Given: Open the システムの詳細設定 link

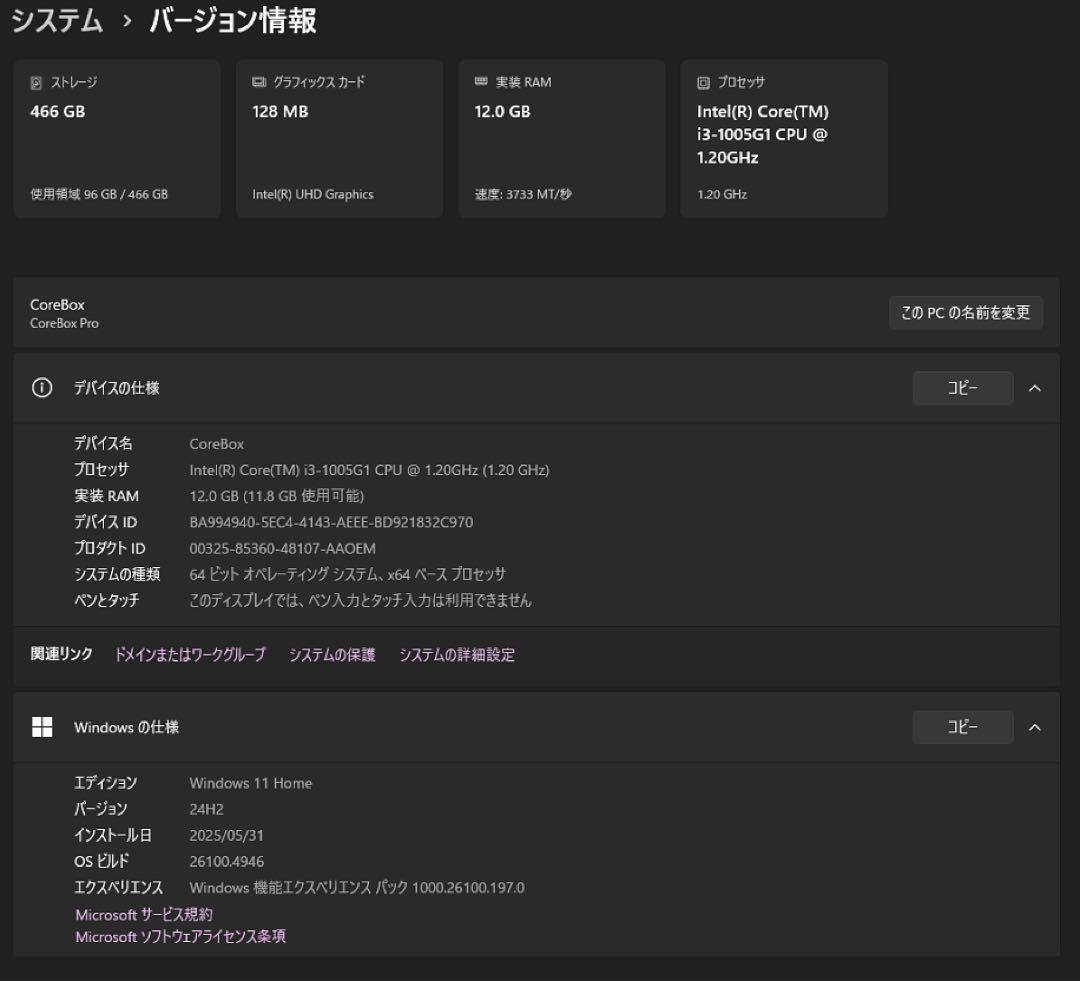Looking at the screenshot, I should [456, 654].
